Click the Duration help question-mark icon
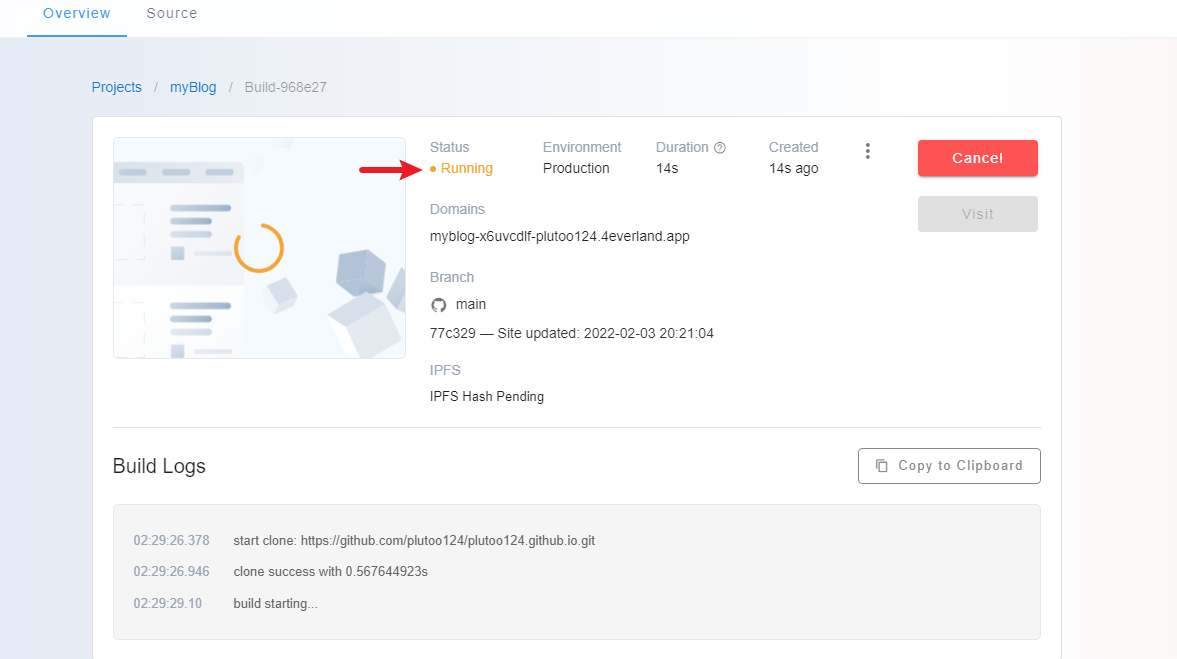 coord(720,148)
